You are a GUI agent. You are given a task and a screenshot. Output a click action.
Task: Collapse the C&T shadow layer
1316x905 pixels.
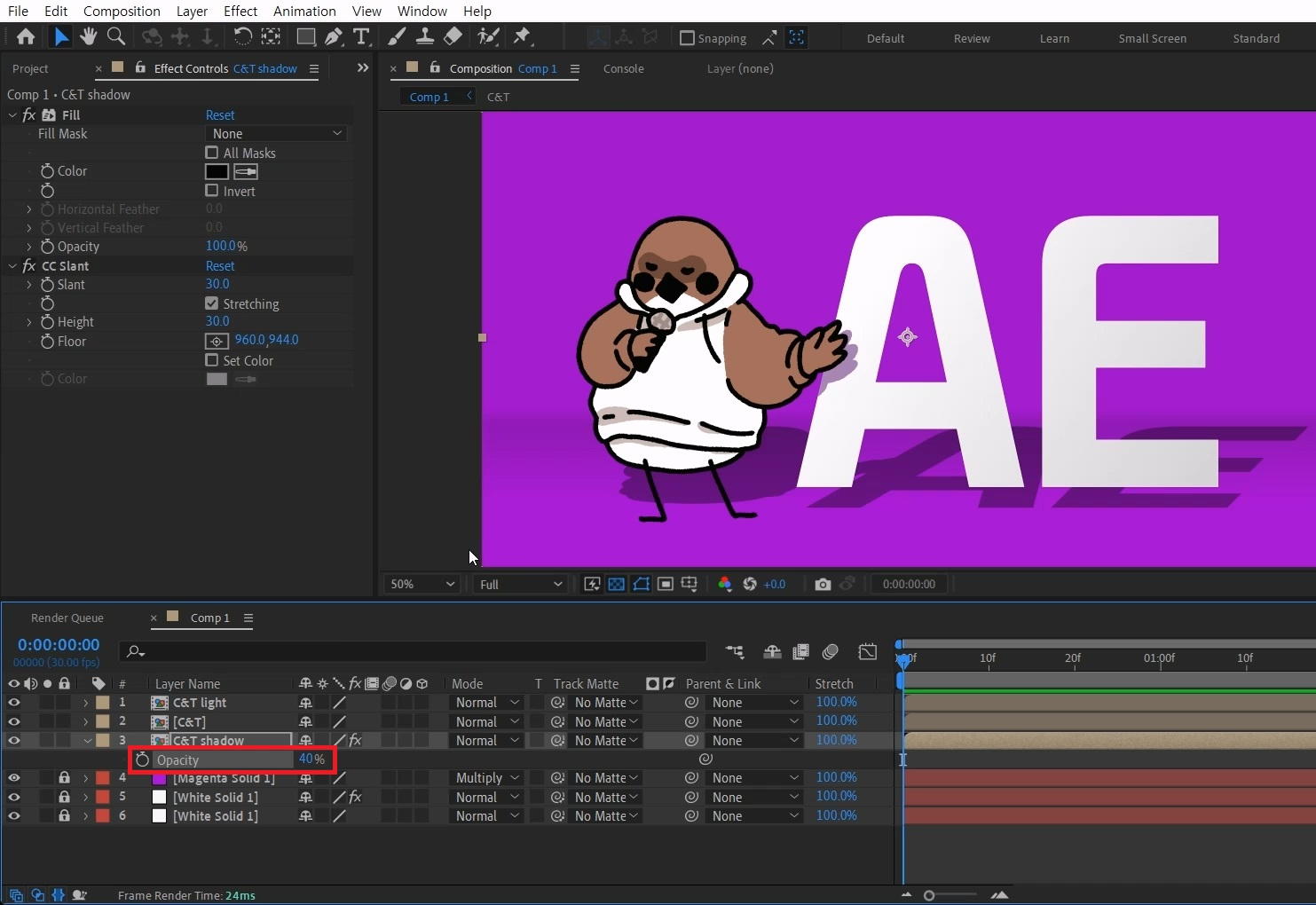(87, 741)
